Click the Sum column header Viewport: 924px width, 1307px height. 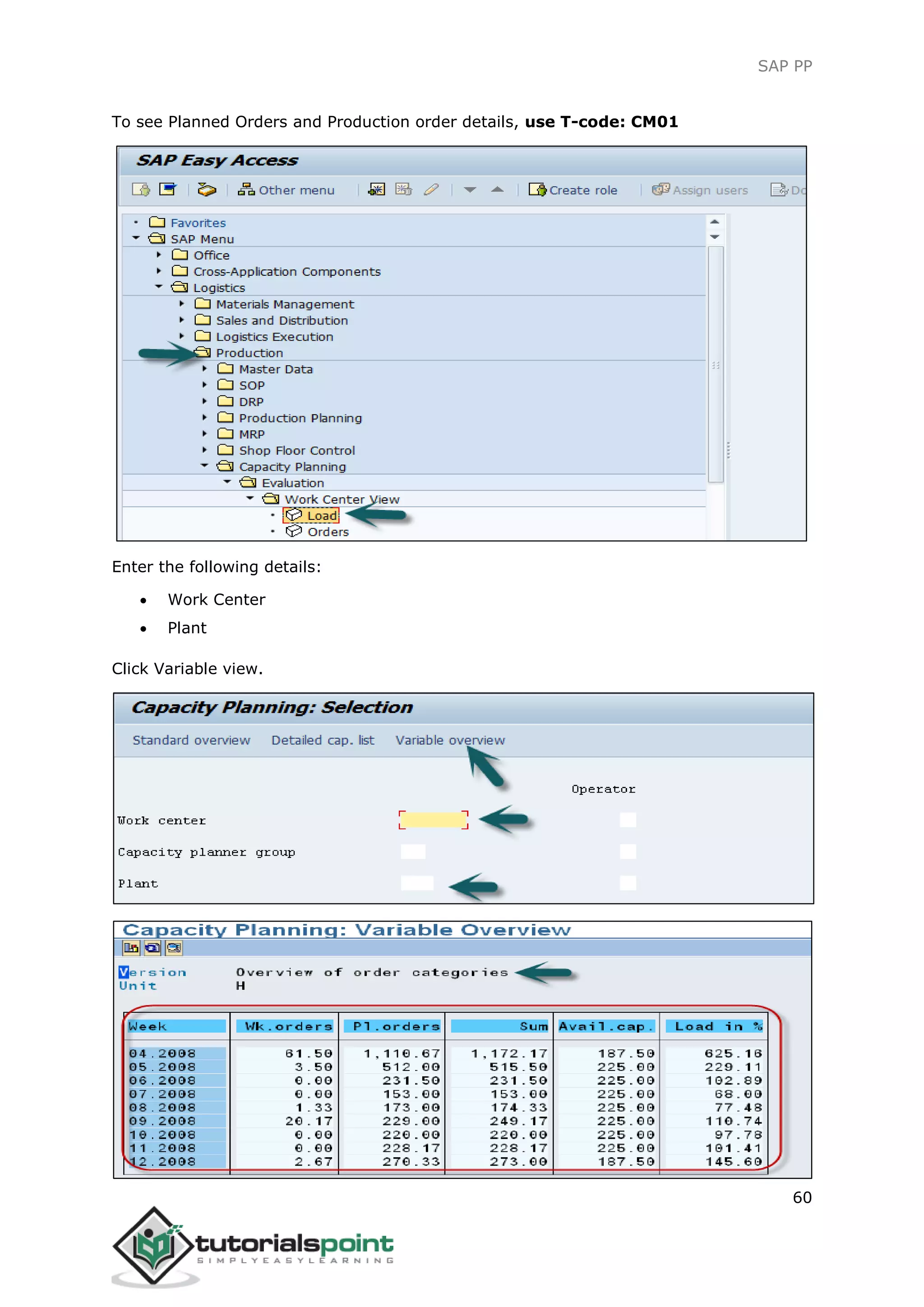coord(499,1026)
